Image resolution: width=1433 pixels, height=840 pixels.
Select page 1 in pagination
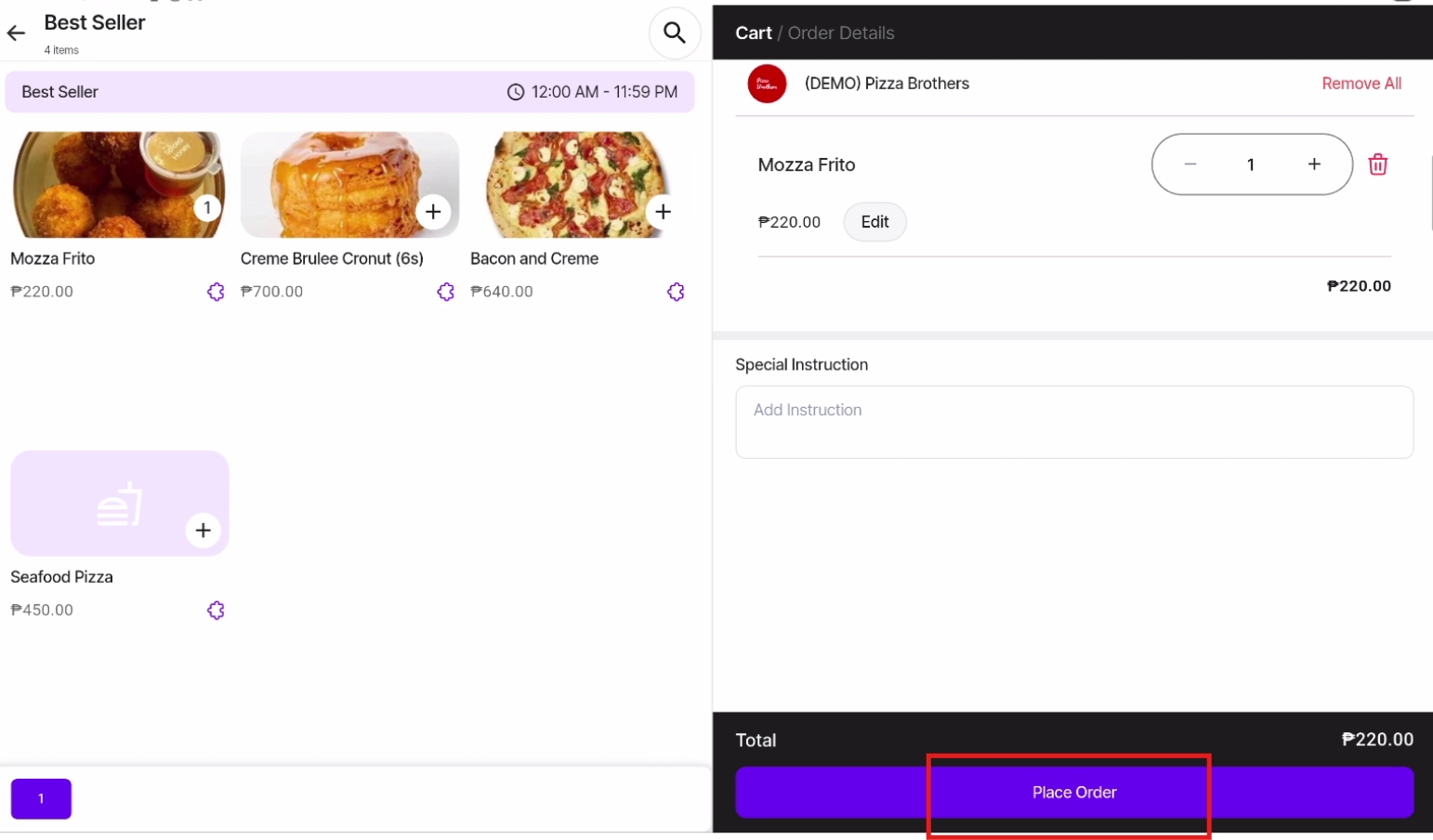[x=41, y=798]
